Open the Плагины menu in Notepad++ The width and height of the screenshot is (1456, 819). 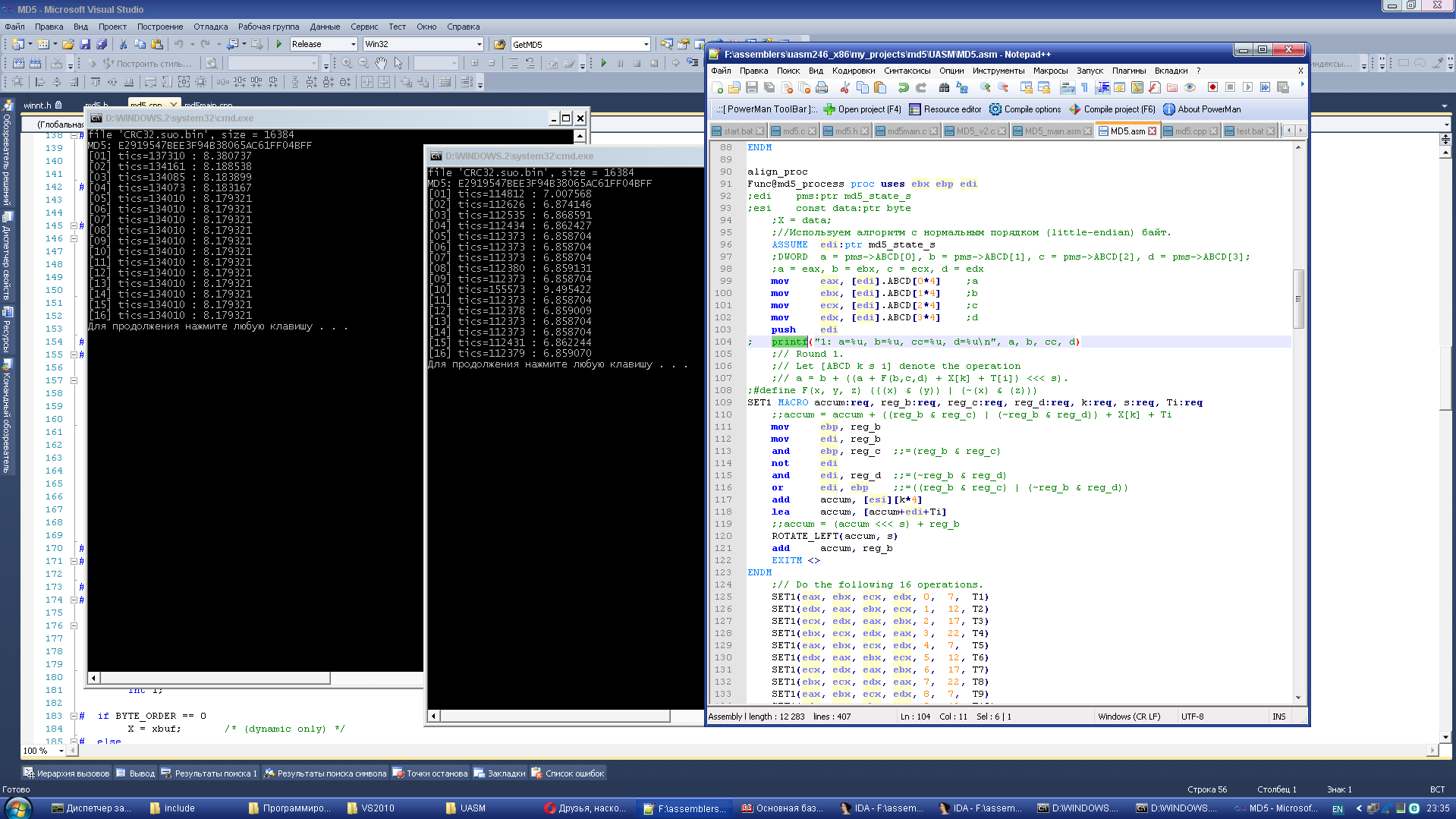click(1128, 71)
